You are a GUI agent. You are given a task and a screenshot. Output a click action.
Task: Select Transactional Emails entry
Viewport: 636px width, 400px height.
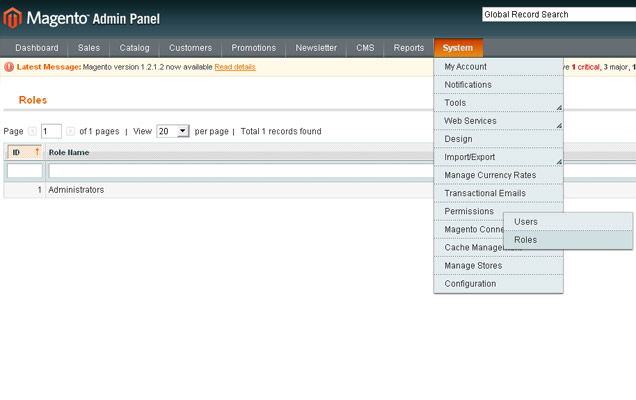(498, 193)
